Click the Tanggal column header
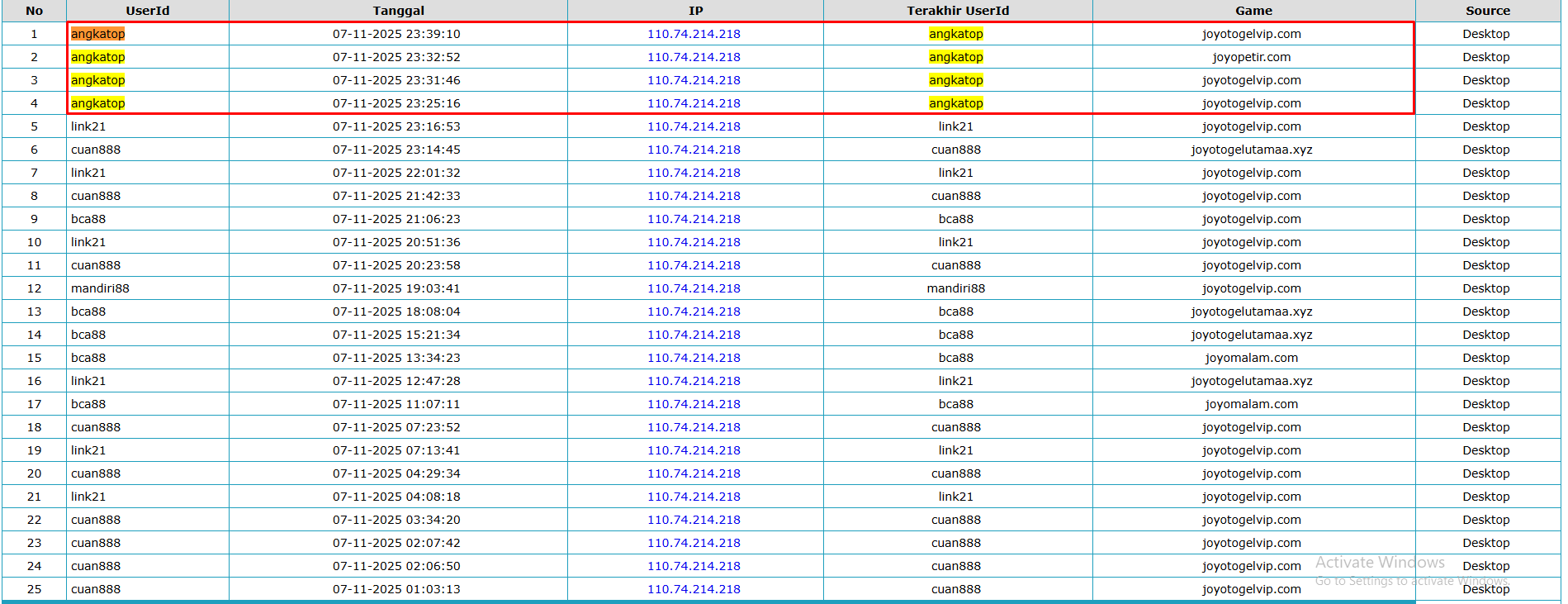The height and width of the screenshot is (604, 1568). 399,11
